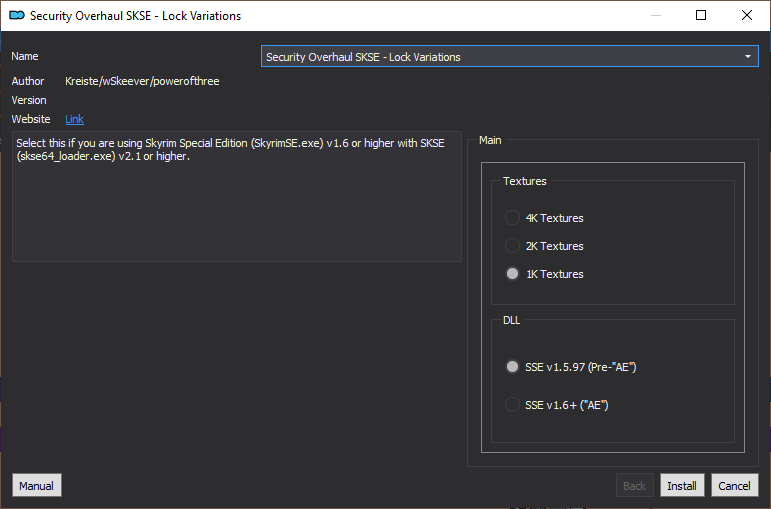Click the DLL group label
Image resolution: width=771 pixels, height=509 pixels.
point(511,320)
